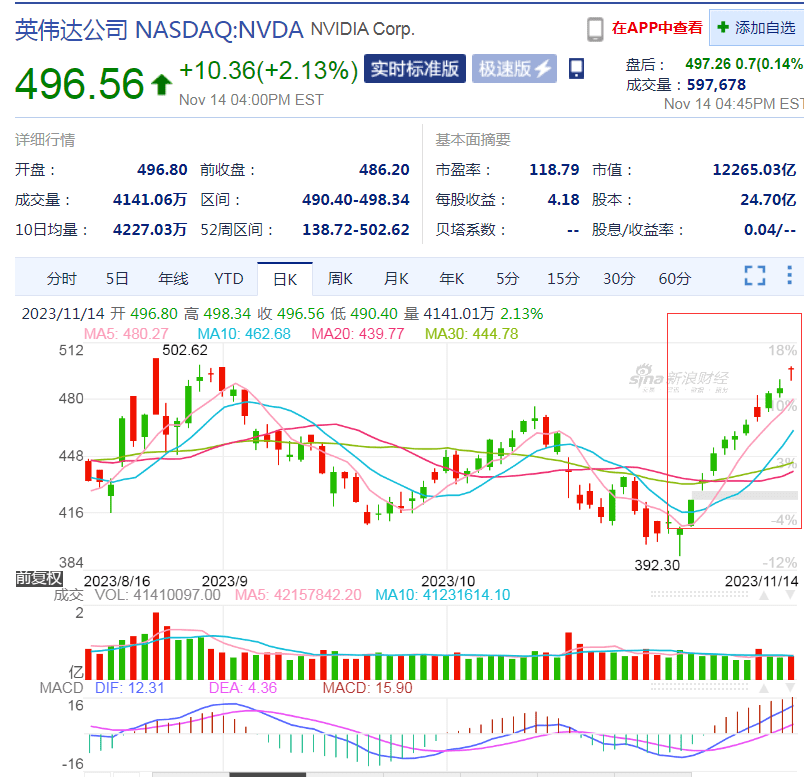Select the 30分 interval tab
Viewport: 804px width, 777px height.
619,279
